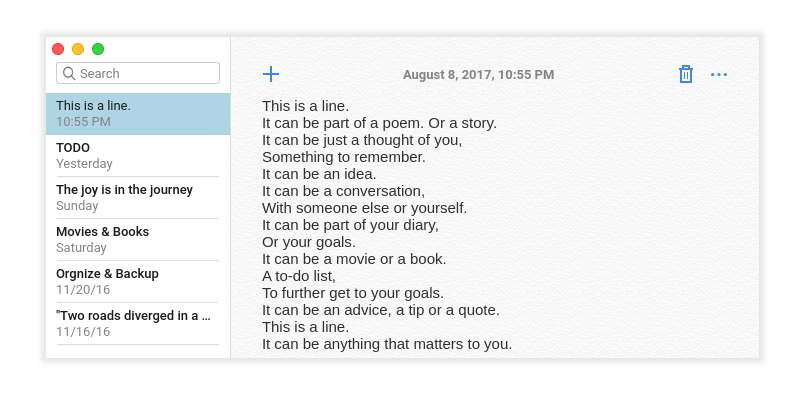Screen dimensions: 807x394
Task: Click the yellow minimize window button
Action: (78, 49)
